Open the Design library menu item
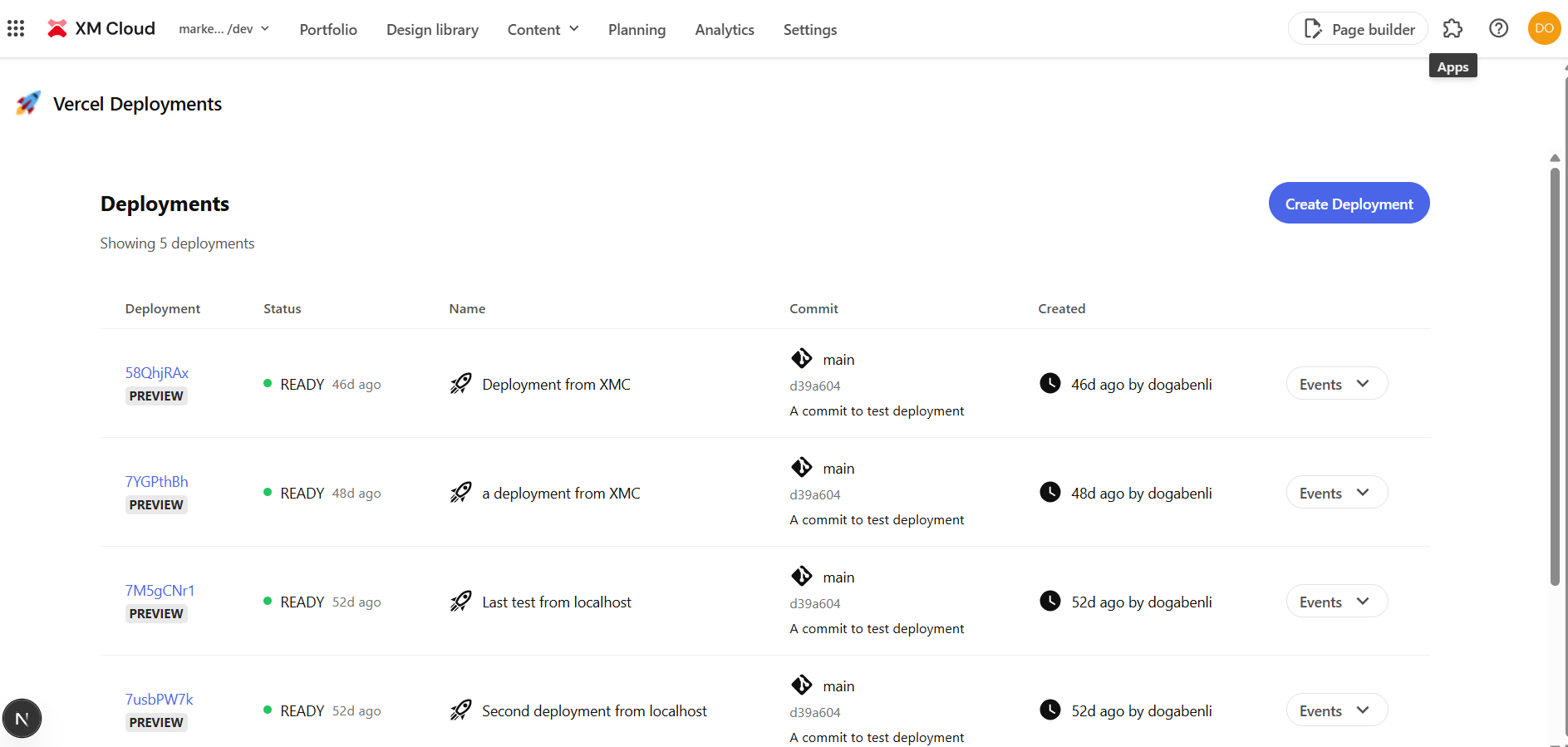Screen dimensions: 1568x747 point(432,30)
